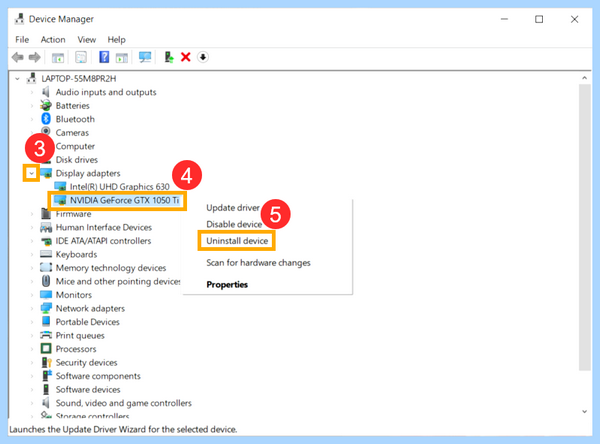
Task: Select the Software components label
Action: tap(98, 376)
